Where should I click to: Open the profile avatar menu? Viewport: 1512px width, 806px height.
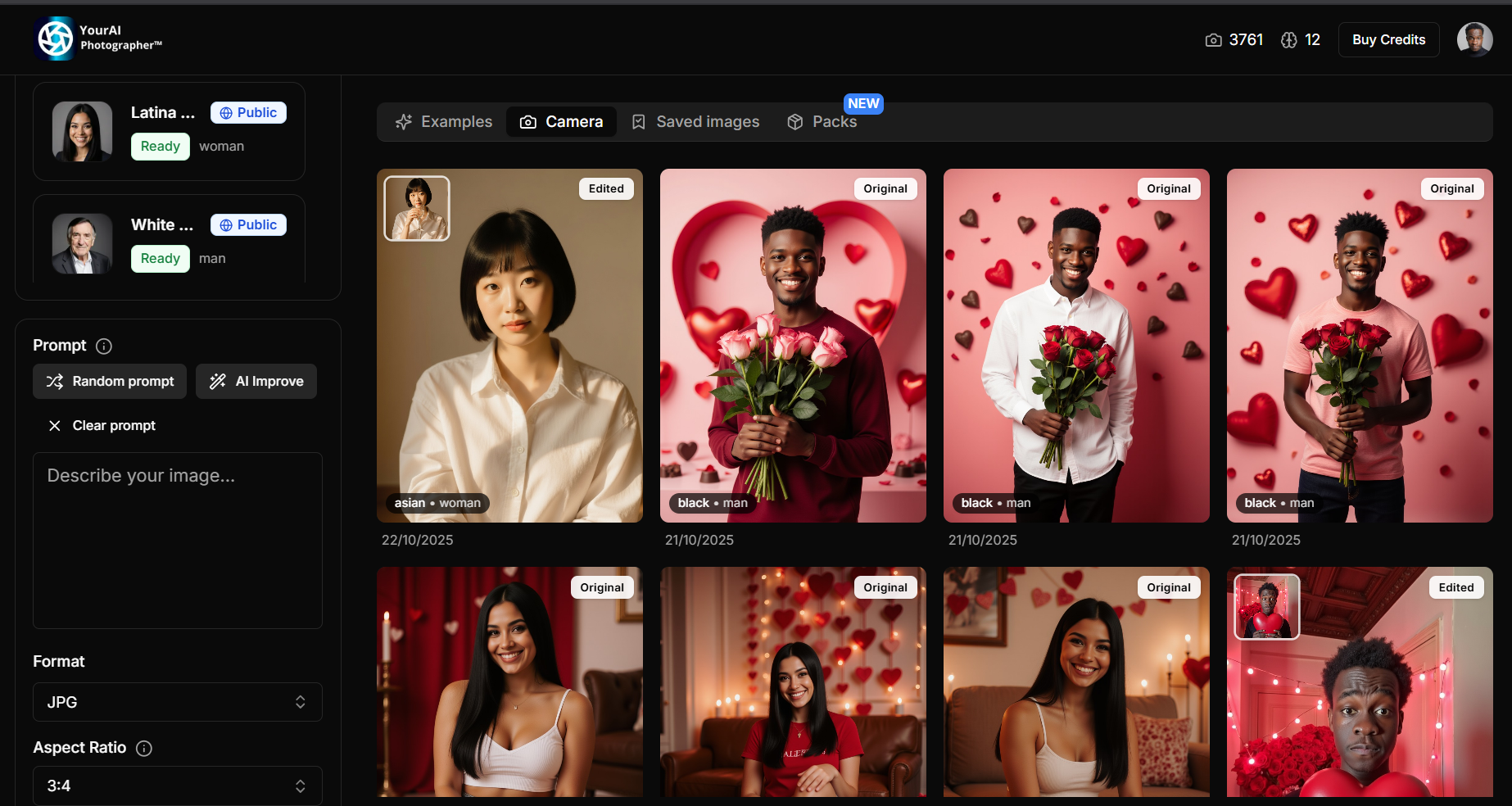point(1474,39)
